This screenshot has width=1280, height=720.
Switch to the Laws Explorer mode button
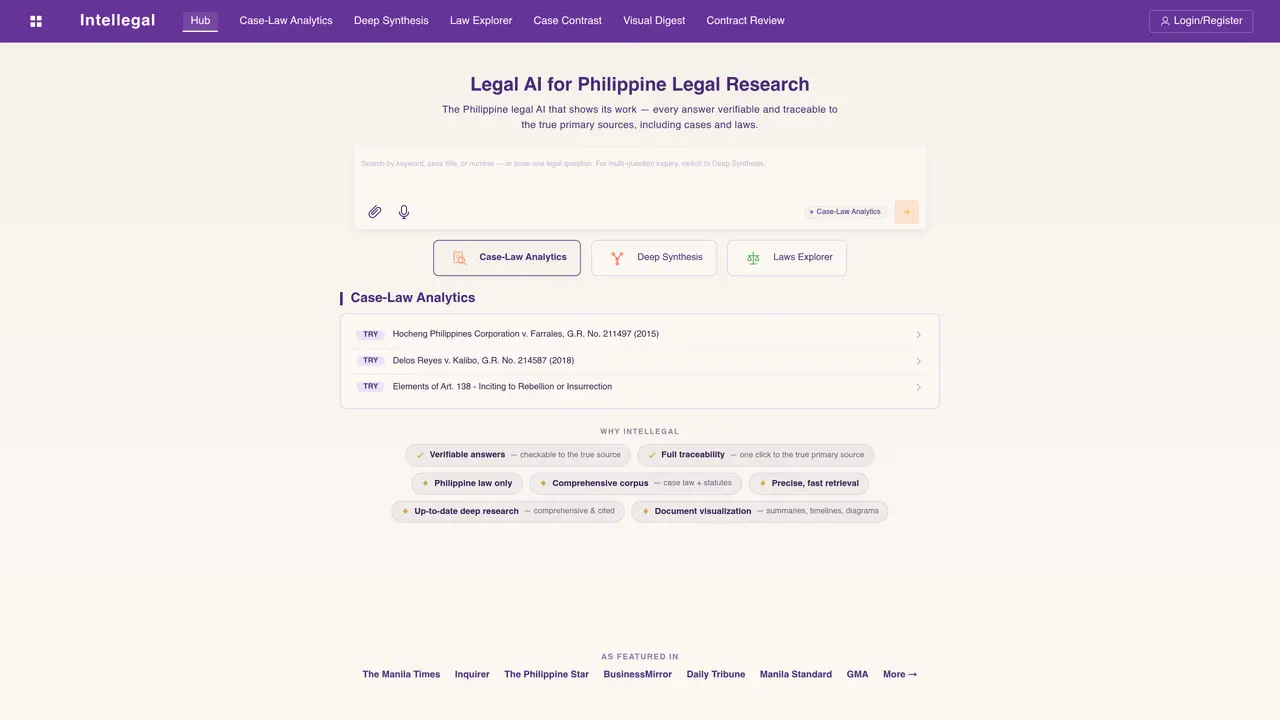787,258
